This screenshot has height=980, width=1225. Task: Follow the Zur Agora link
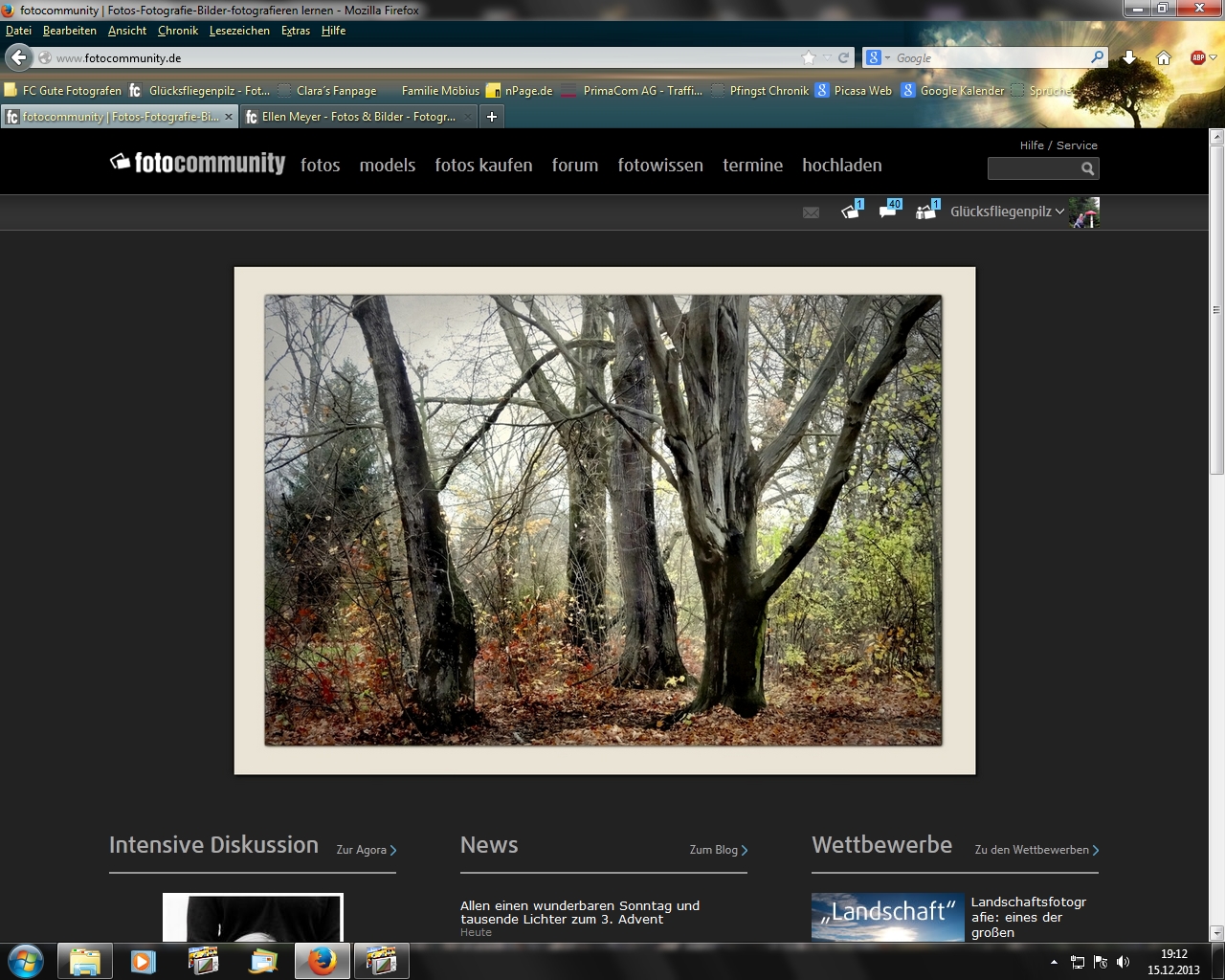pyautogui.click(x=366, y=850)
